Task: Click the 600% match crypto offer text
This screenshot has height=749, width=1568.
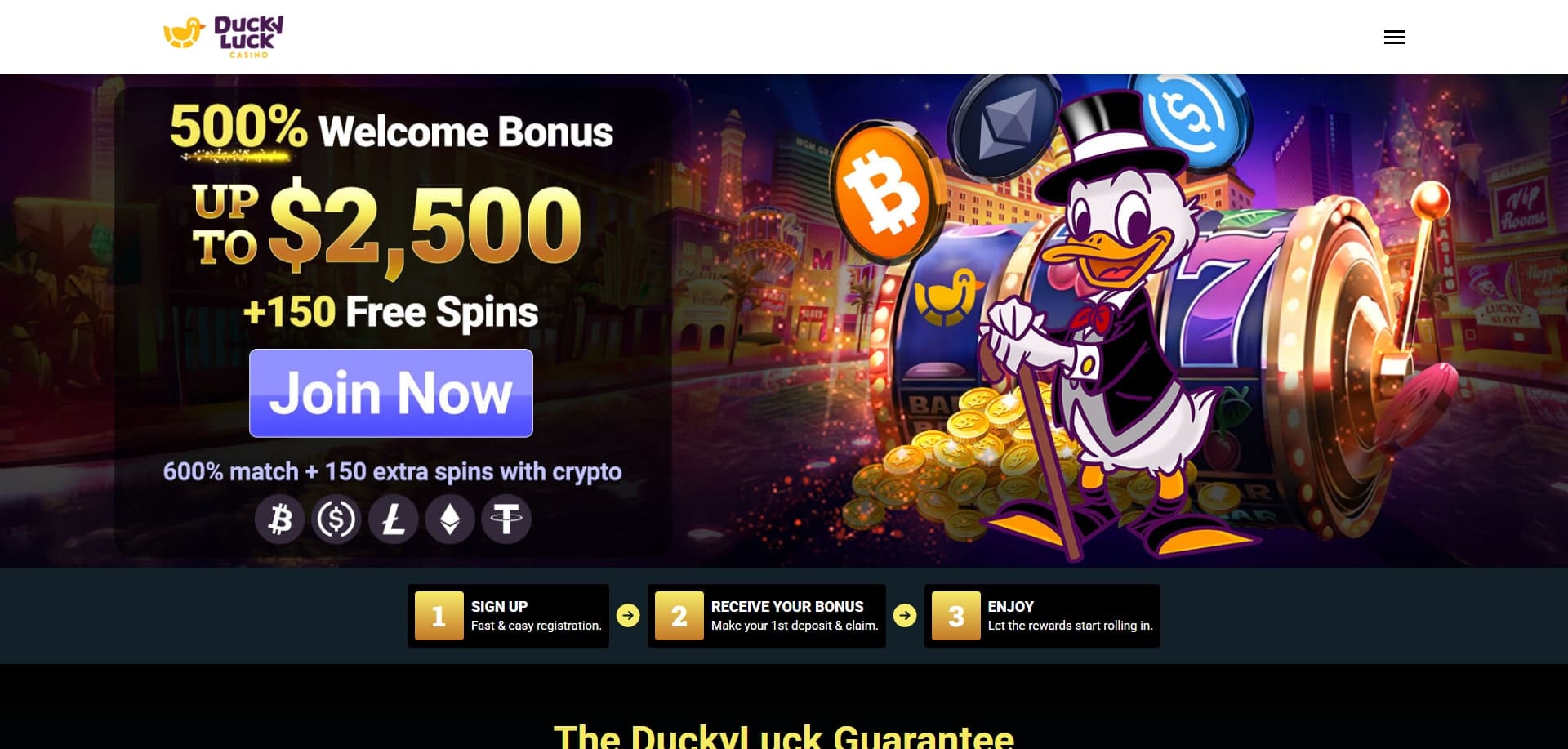Action: (392, 471)
